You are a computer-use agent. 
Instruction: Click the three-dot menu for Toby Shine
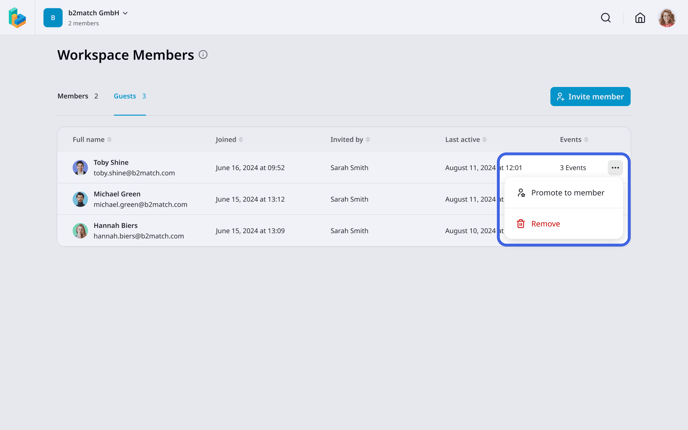coord(615,168)
